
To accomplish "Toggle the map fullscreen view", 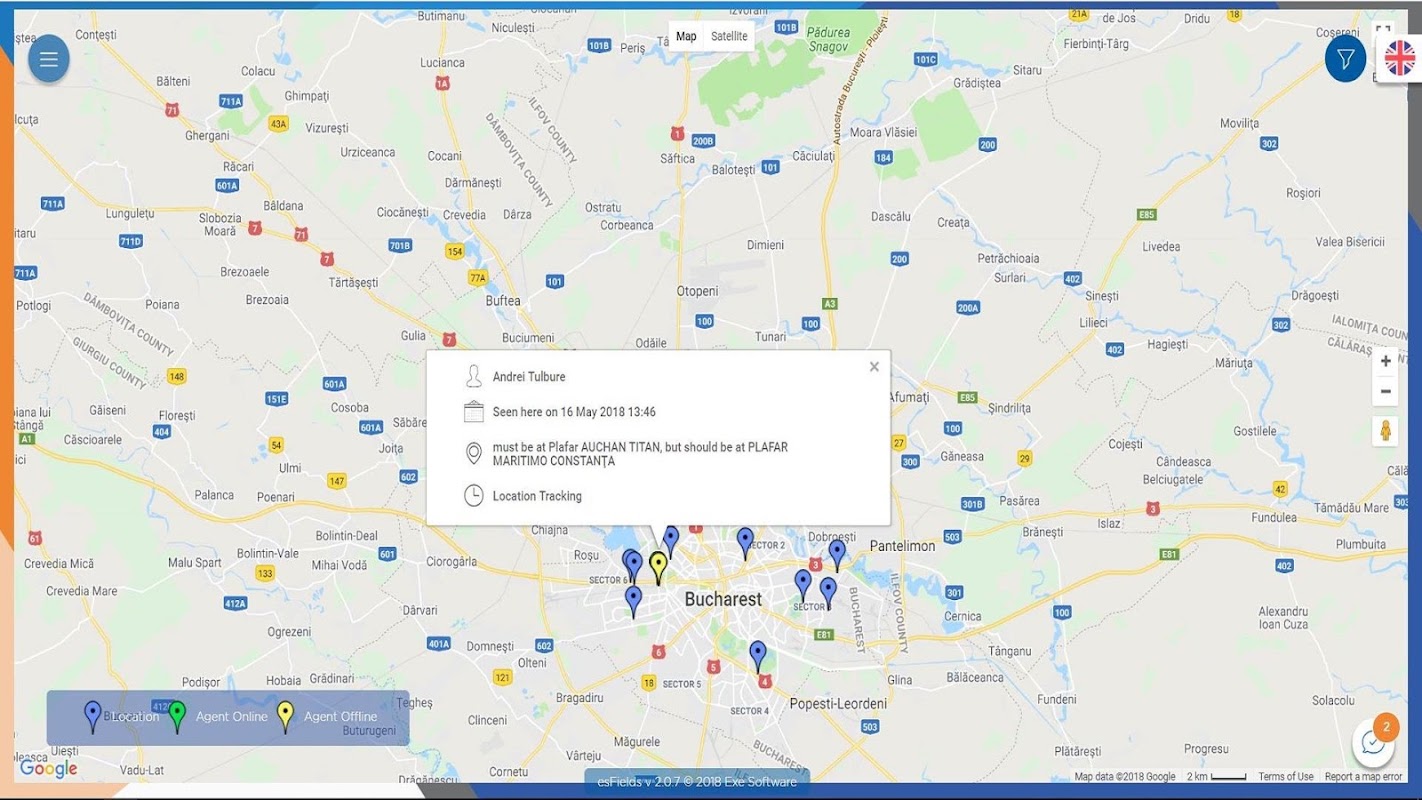I will click(1383, 30).
